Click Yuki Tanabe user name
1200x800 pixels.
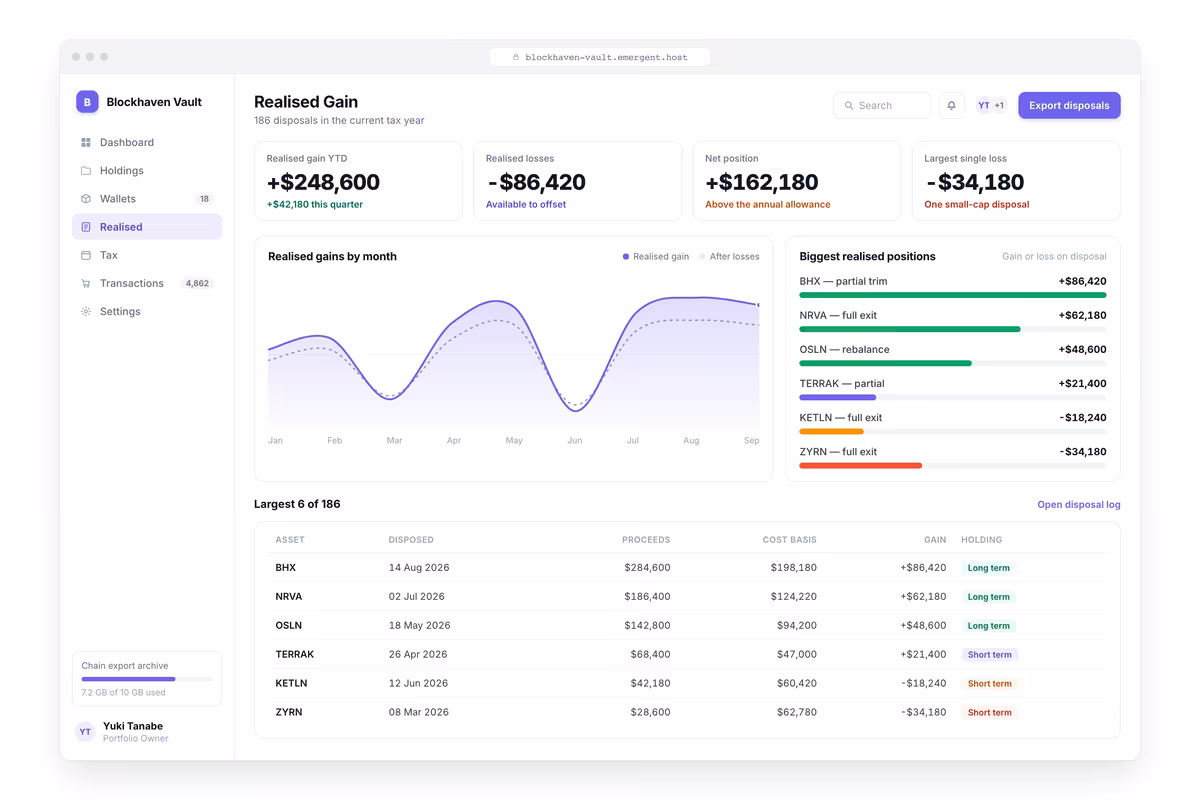(x=133, y=726)
